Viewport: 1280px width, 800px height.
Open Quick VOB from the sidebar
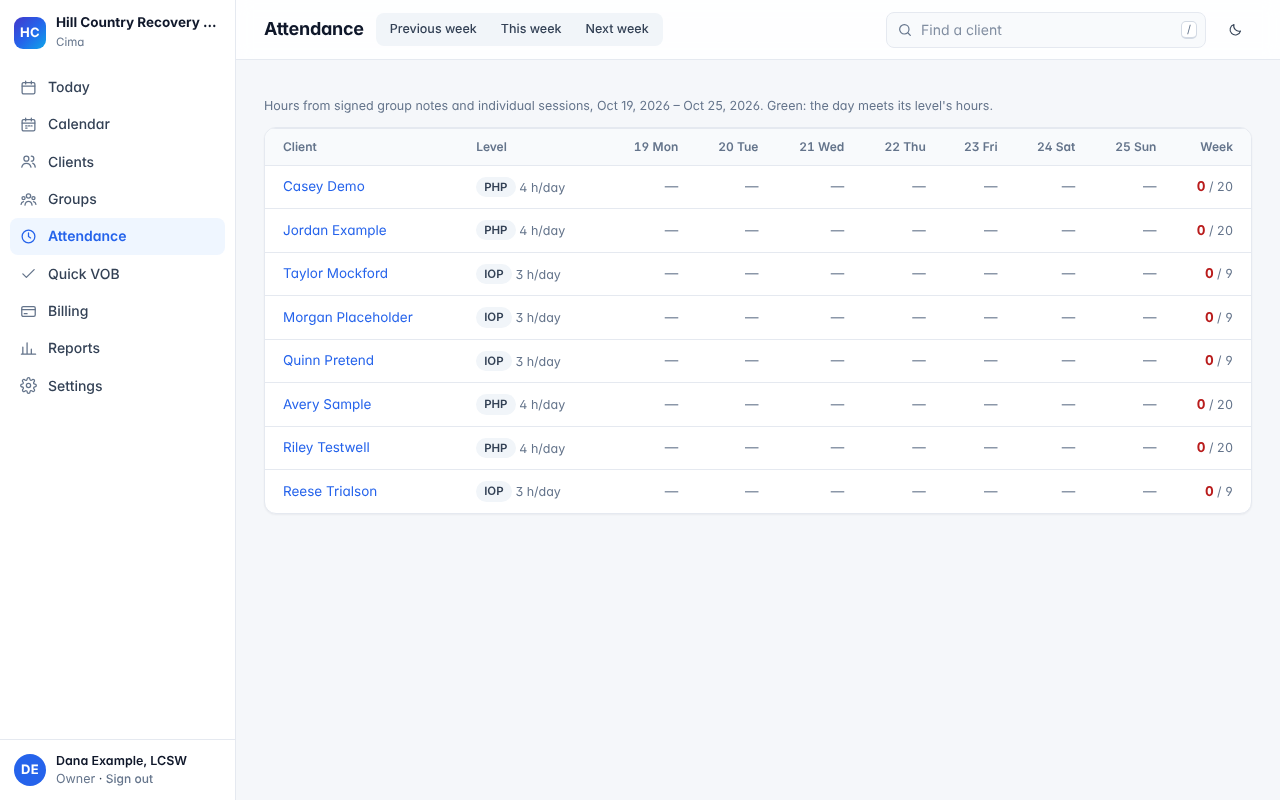tap(117, 274)
